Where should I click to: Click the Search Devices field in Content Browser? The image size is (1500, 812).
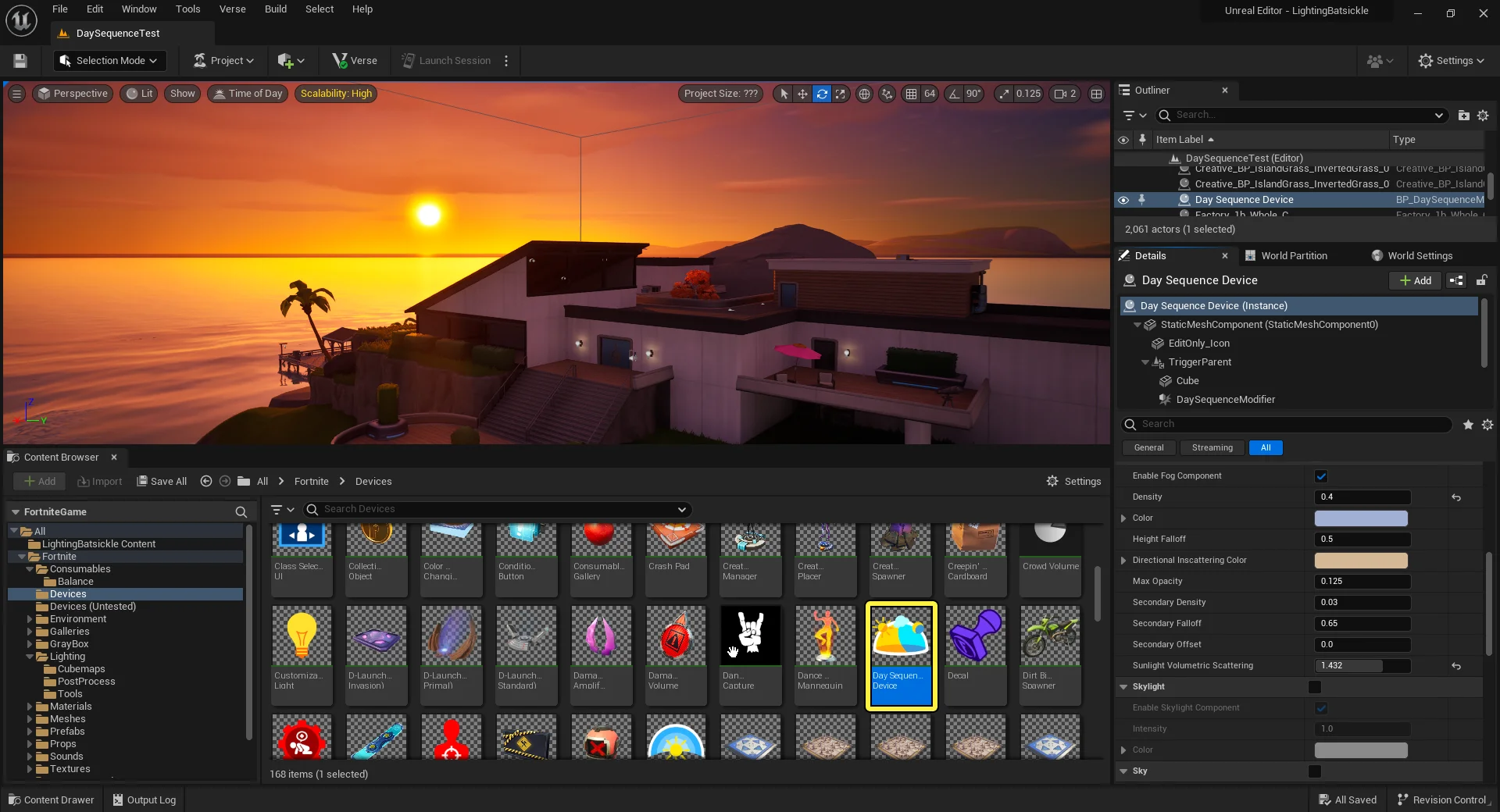point(497,510)
